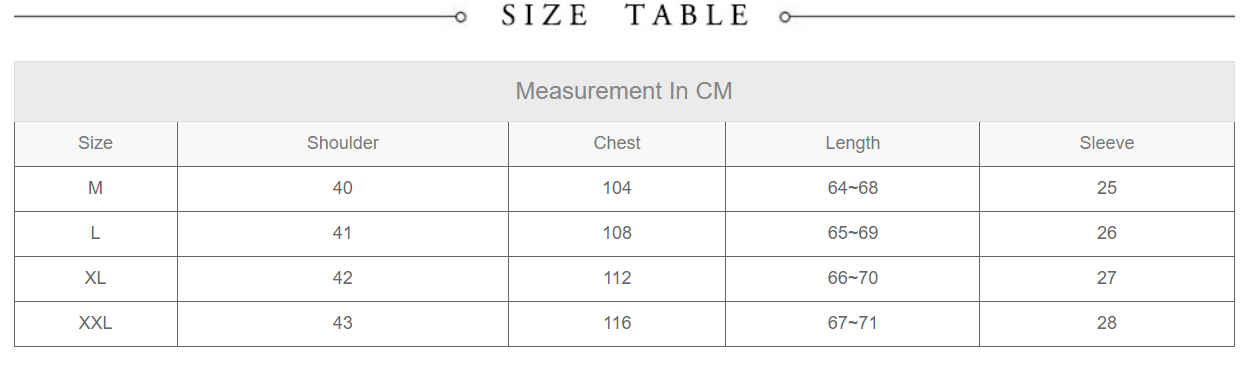Image resolution: width=1248 pixels, height=385 pixels.
Task: Click chest value 112
Action: click(x=617, y=279)
